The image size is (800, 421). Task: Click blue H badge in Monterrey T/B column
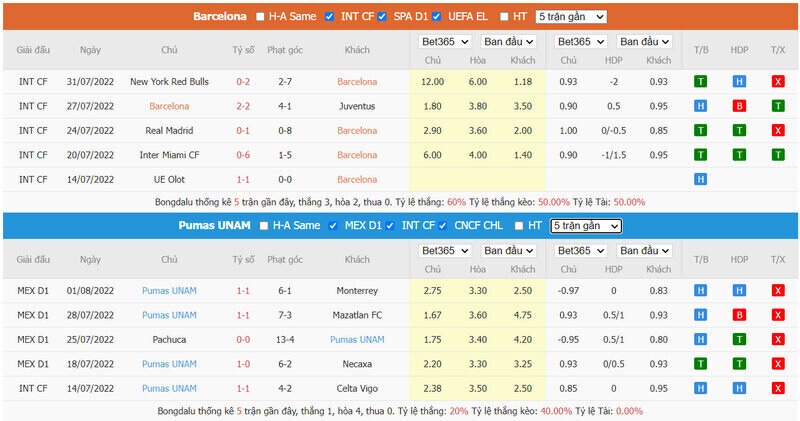(701, 291)
